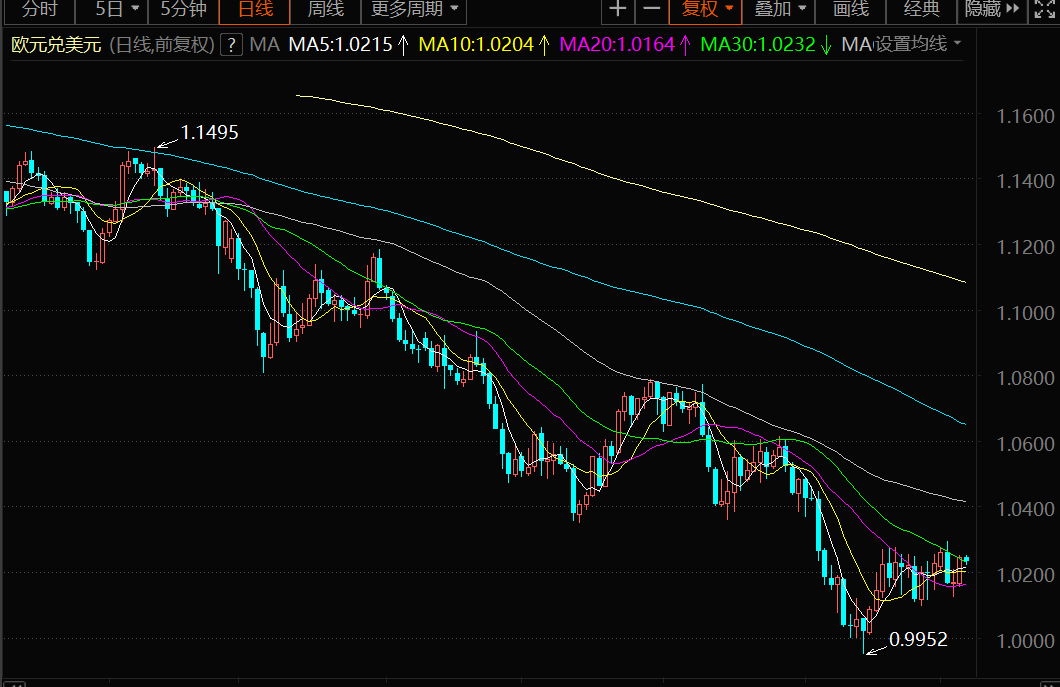Click the zoom in plus icon
This screenshot has width=1060, height=687.
pyautogui.click(x=619, y=10)
